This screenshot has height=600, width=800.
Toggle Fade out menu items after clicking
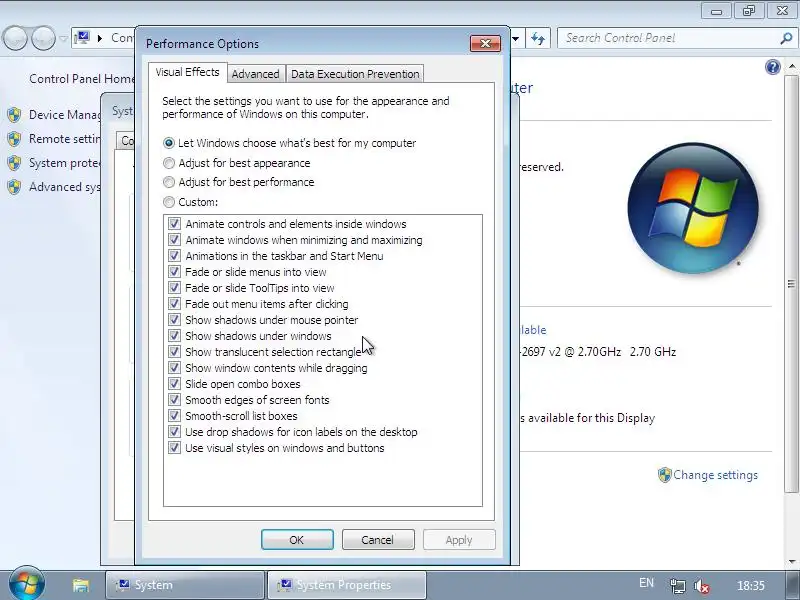coord(174,304)
